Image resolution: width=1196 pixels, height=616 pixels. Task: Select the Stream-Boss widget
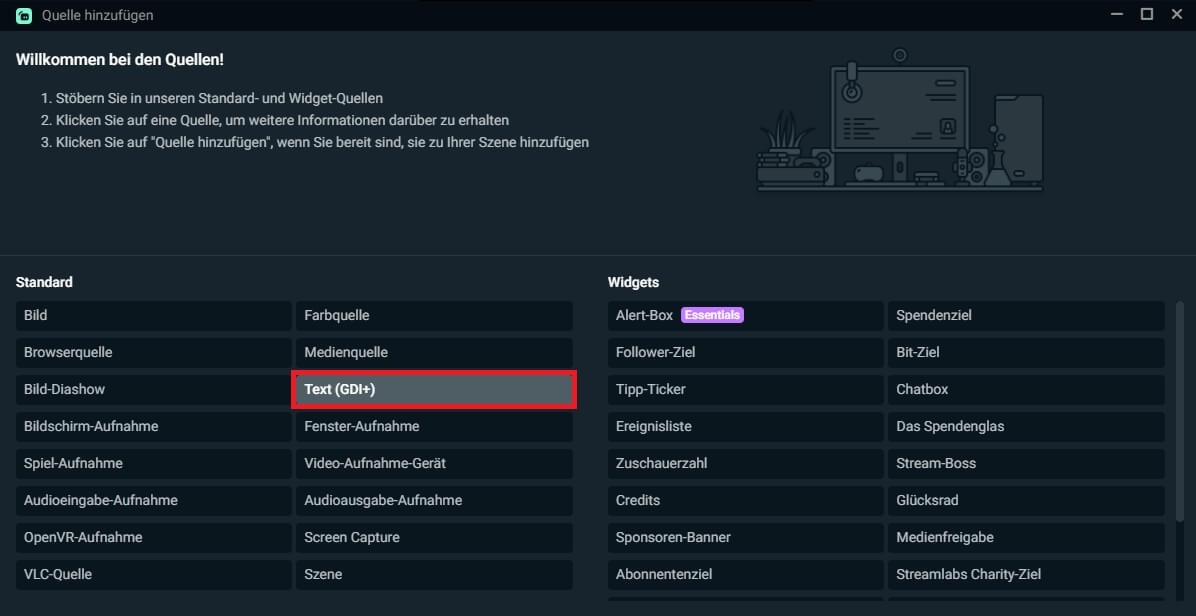point(1025,464)
